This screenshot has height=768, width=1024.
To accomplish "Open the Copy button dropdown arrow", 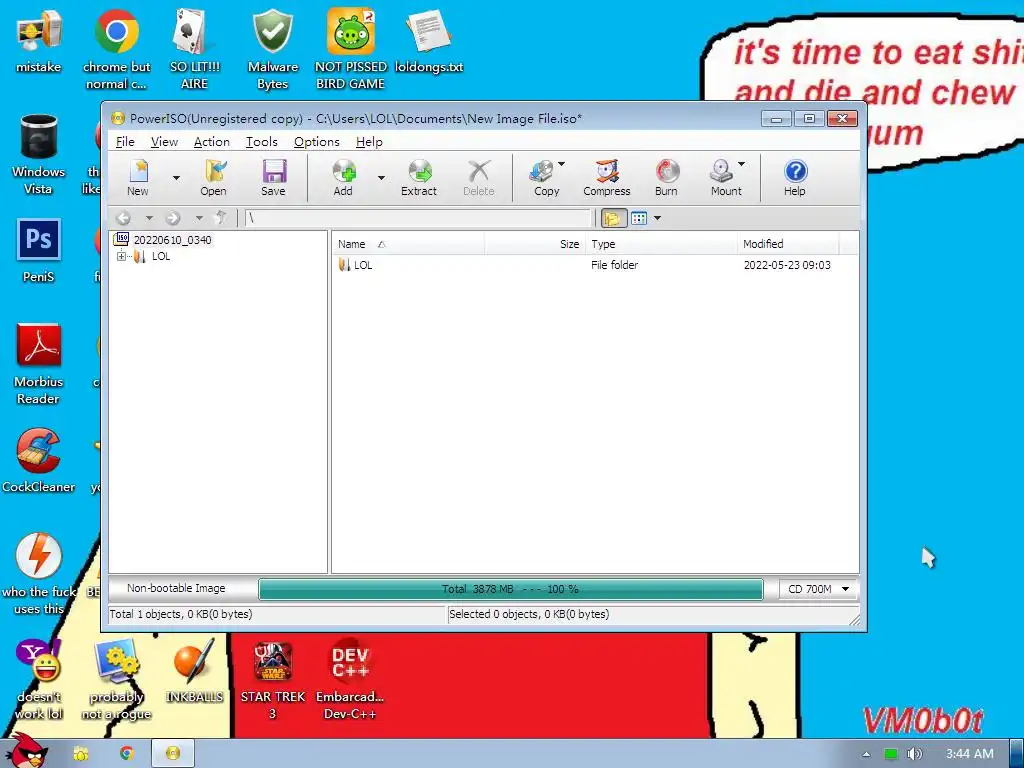I will tap(562, 165).
